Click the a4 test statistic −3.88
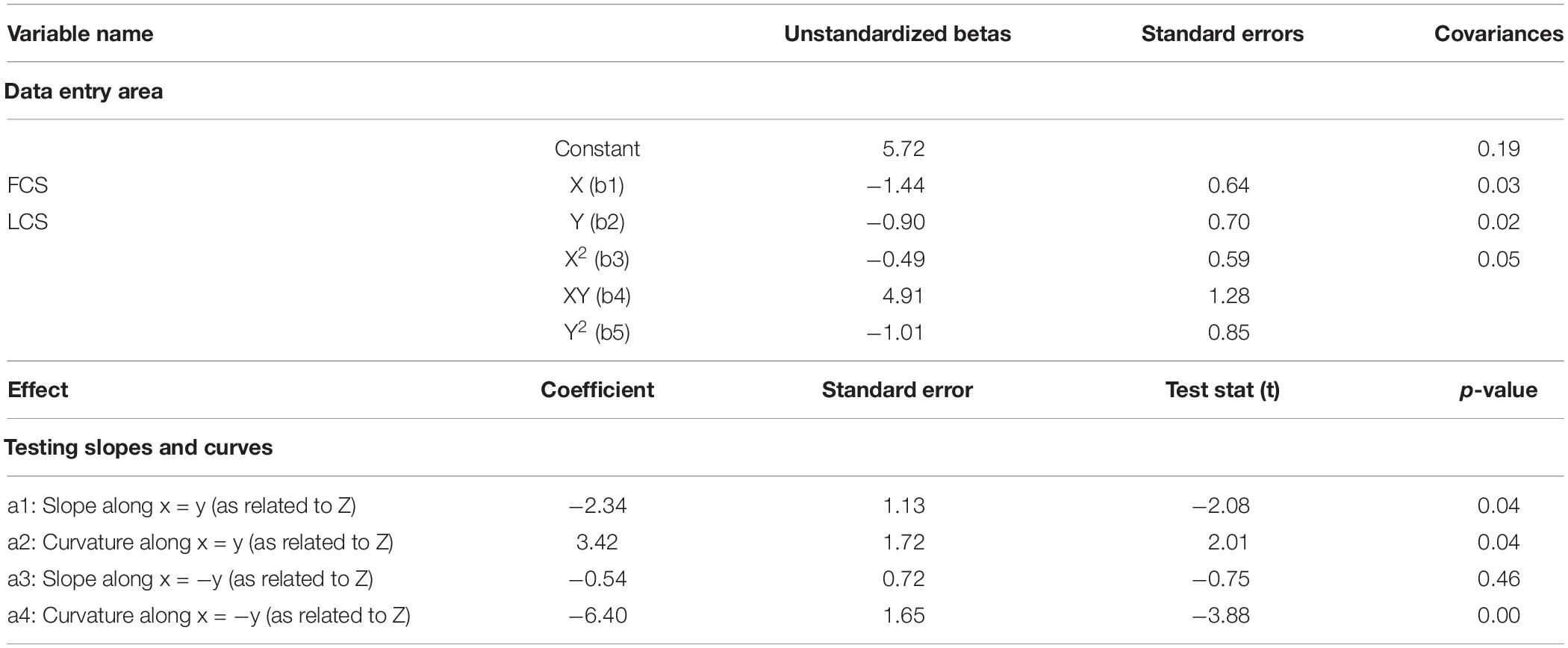Screen dimensions: 1568x648 [1220, 615]
